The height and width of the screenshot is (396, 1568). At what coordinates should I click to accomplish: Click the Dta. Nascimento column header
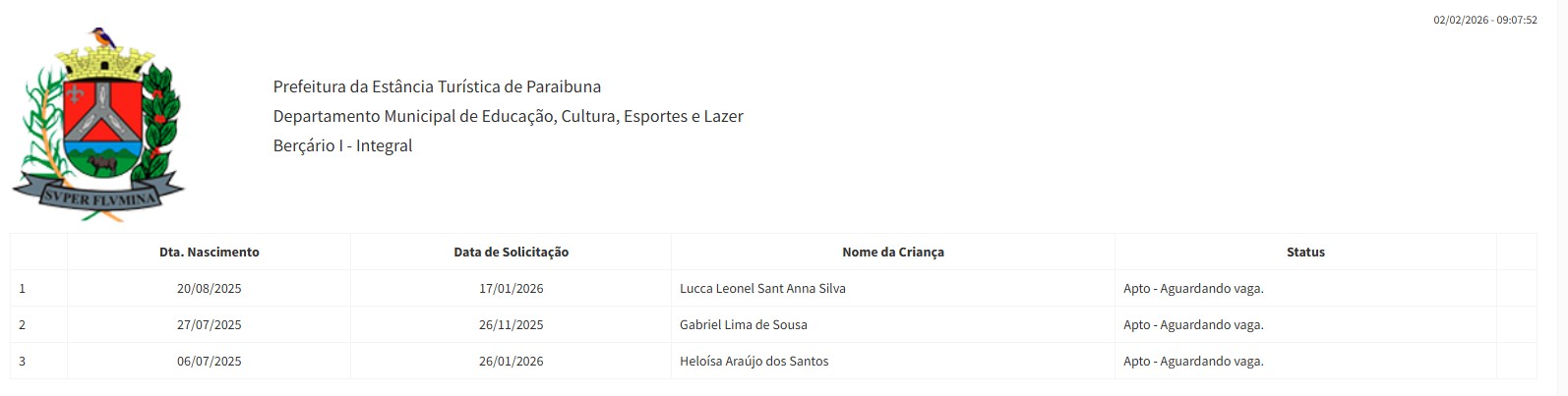pyautogui.click(x=210, y=253)
